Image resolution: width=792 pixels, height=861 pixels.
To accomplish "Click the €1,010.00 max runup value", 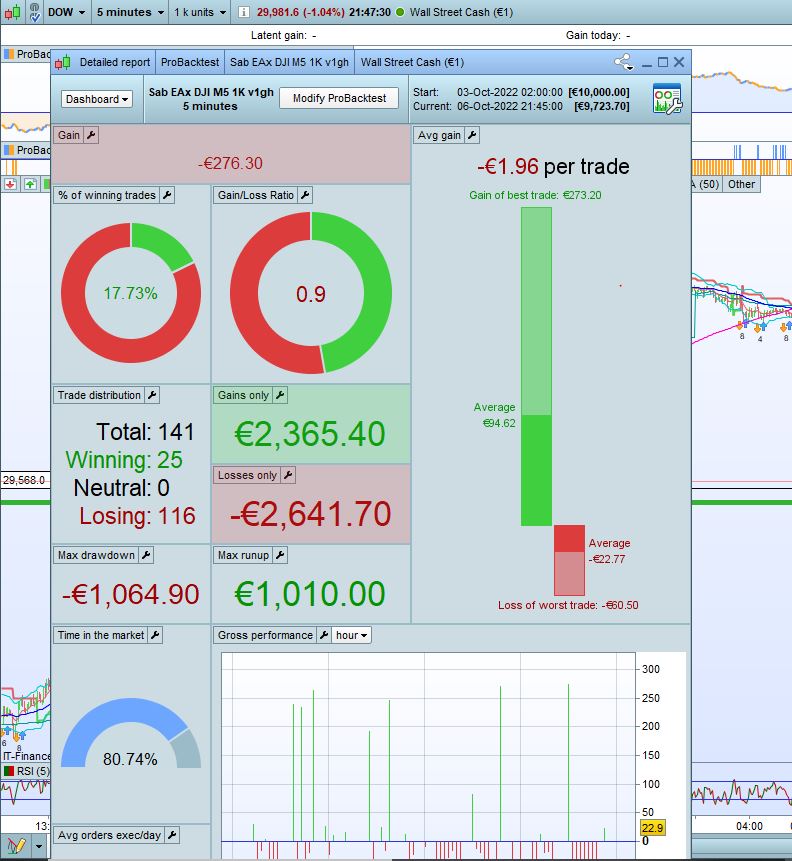I will click(310, 594).
